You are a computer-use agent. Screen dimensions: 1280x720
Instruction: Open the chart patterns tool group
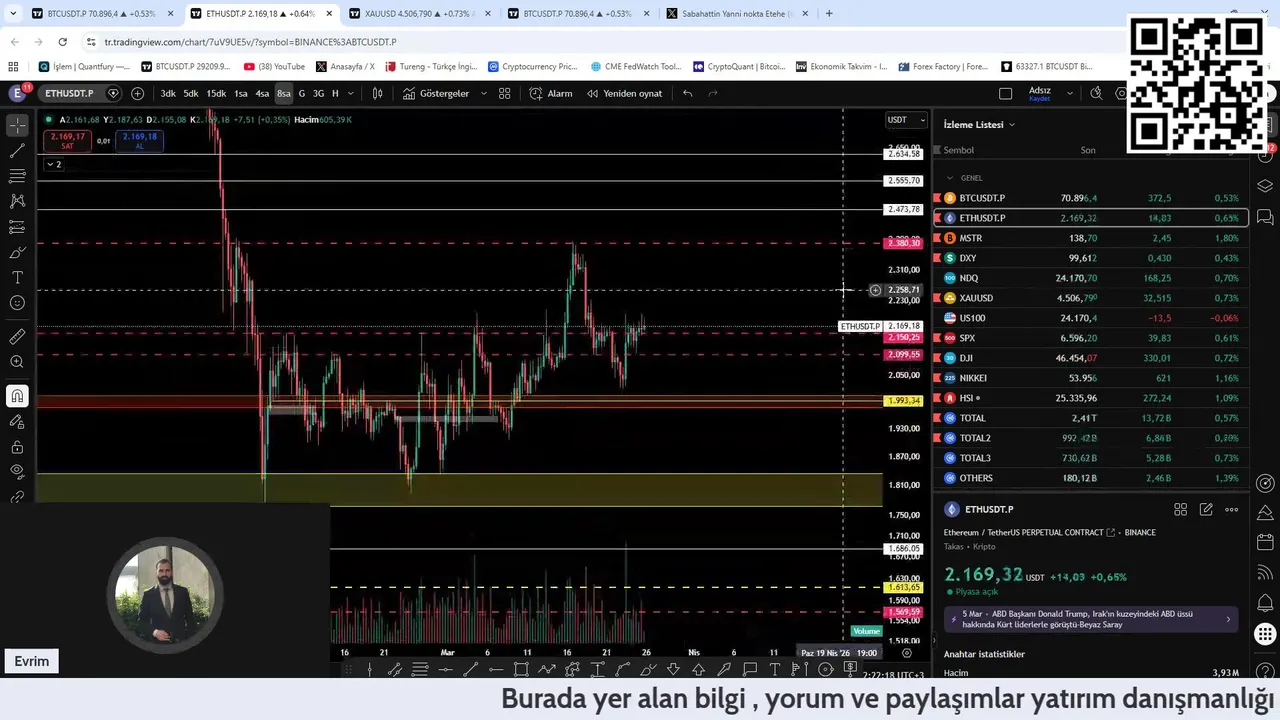tap(17, 201)
